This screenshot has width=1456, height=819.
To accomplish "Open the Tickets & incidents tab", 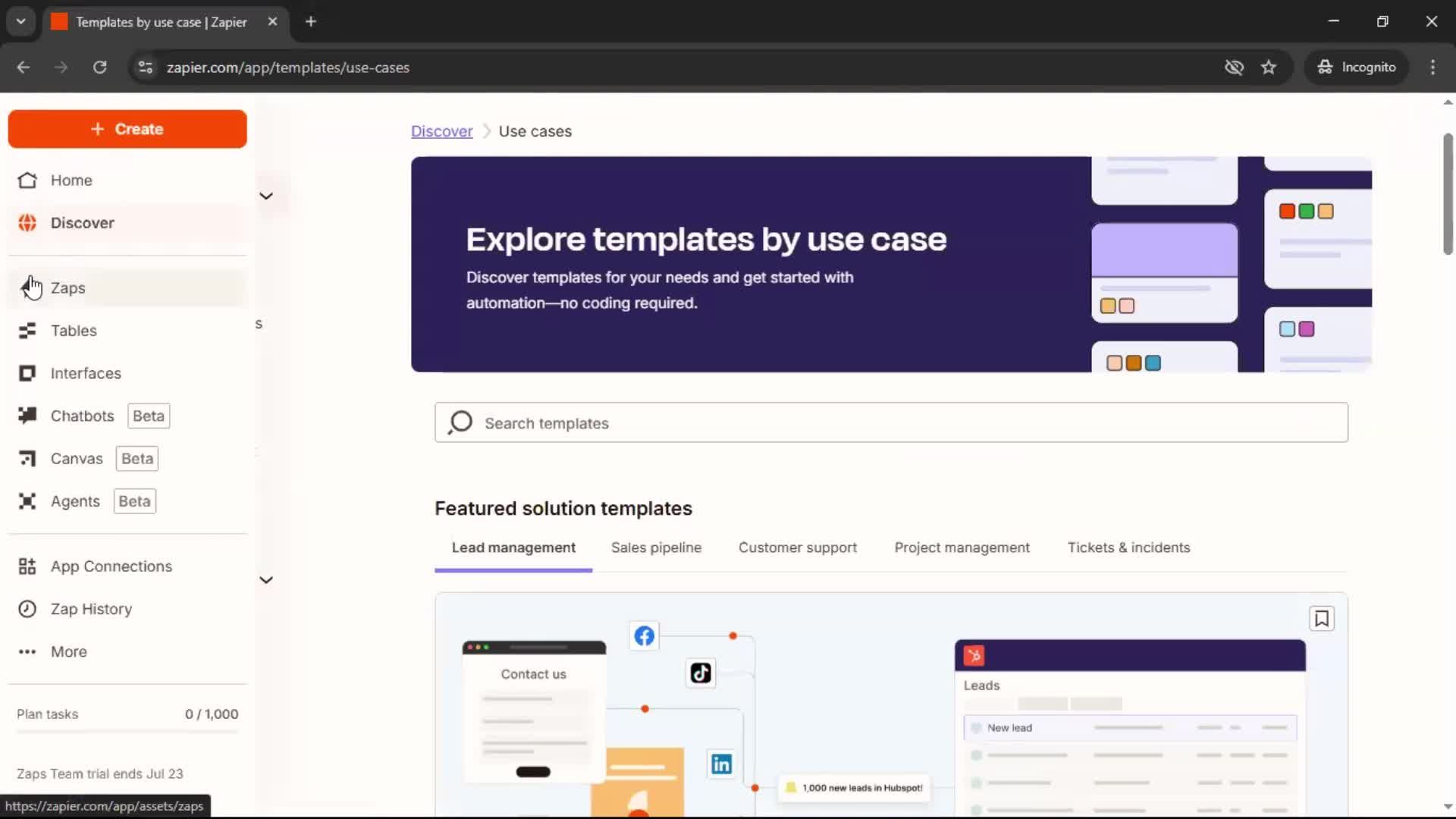I will coord(1128,548).
